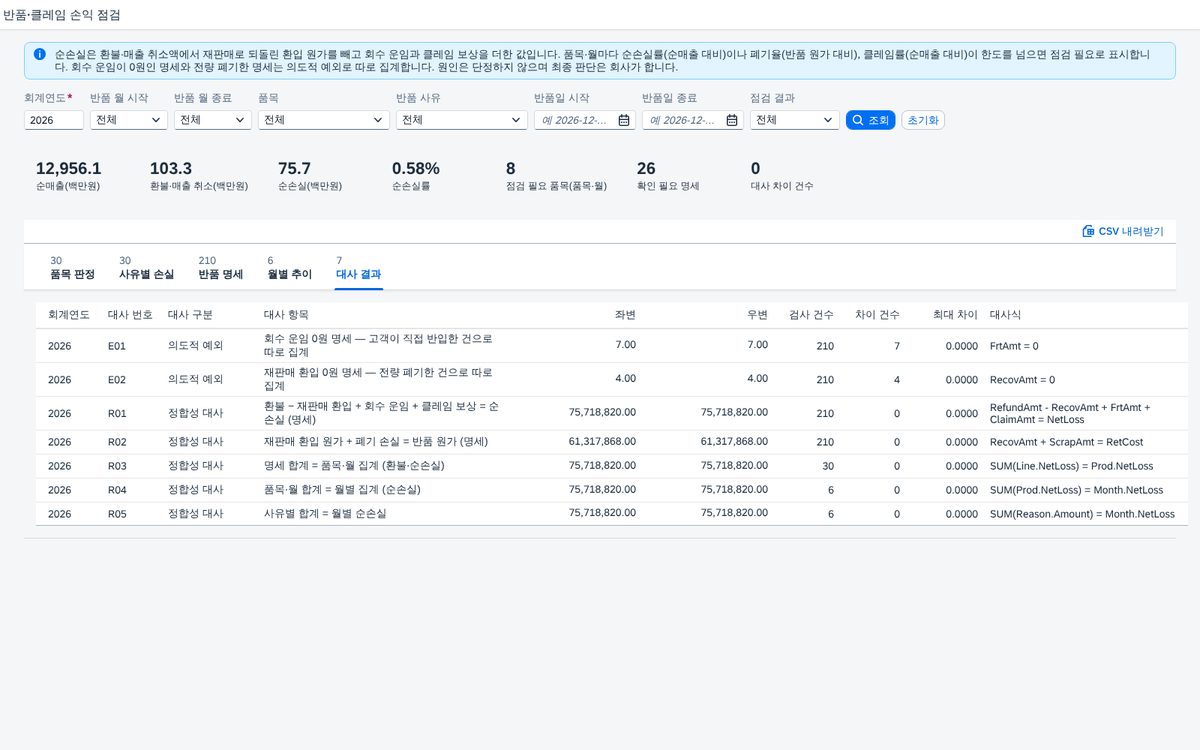Screen dimensions: 1200x750
Task: Click the info icon in the blue banner
Action: point(39,54)
